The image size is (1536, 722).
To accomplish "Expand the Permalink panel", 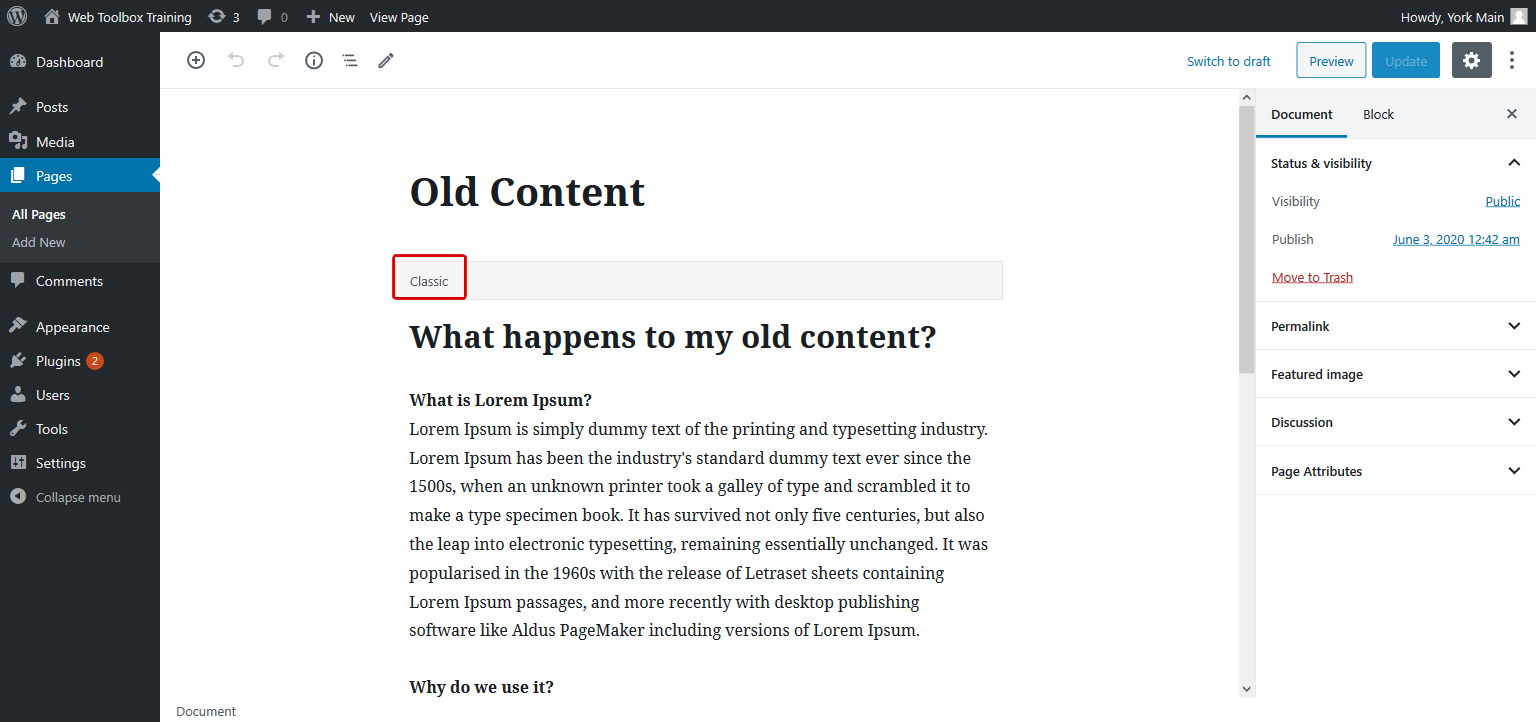I will [1396, 326].
